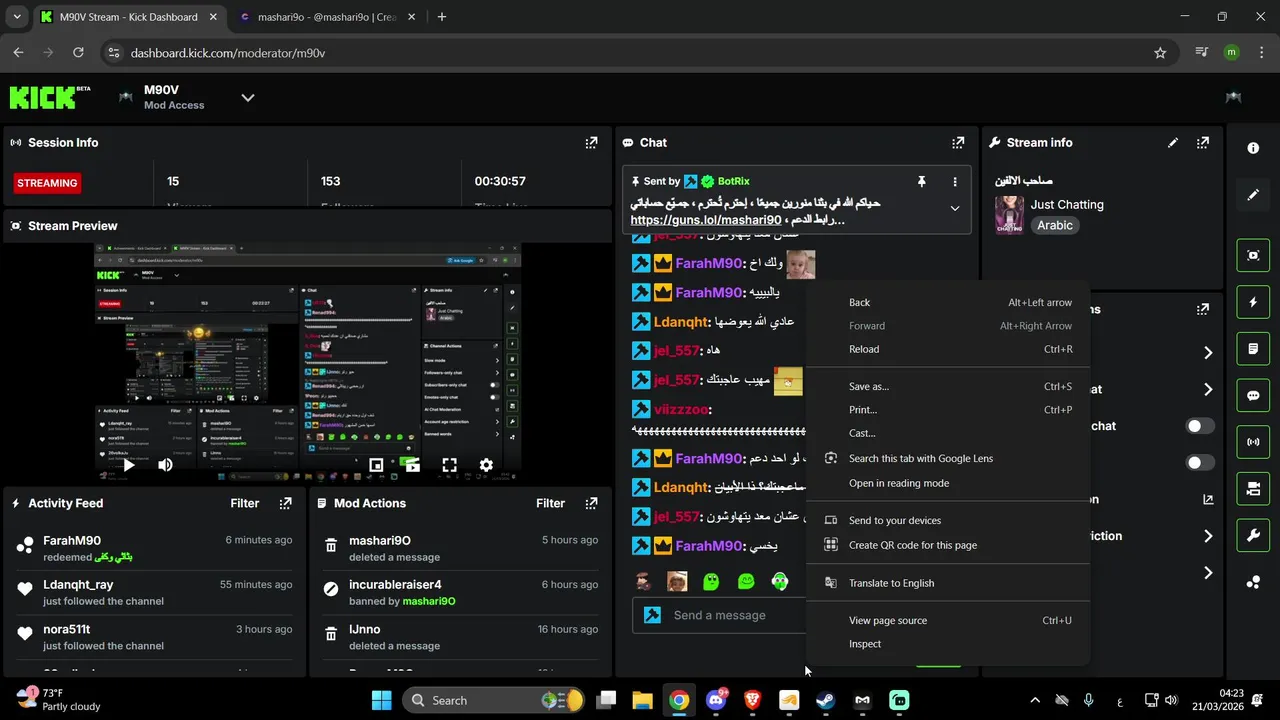1280x720 pixels.
Task: Open Chrome tab search dropdown
Action: 16,17
